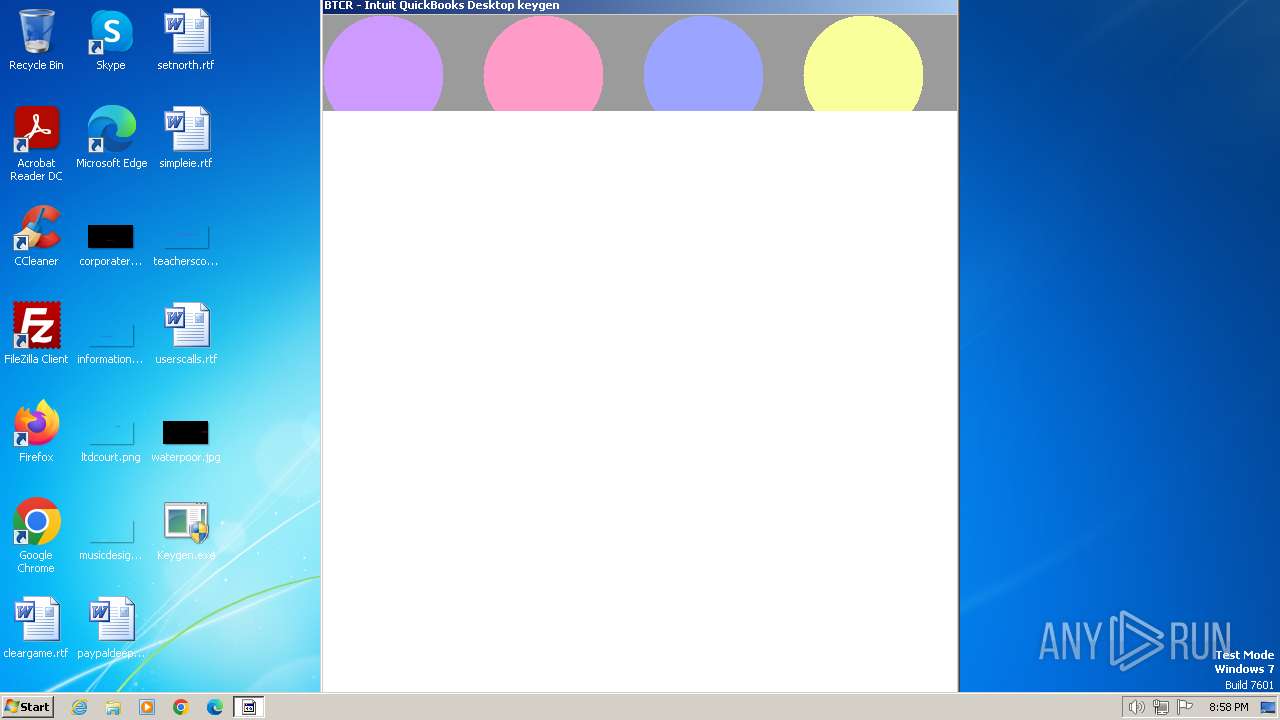Open the userscalls.rtf document
The height and width of the screenshot is (720, 1280).
pos(186,334)
